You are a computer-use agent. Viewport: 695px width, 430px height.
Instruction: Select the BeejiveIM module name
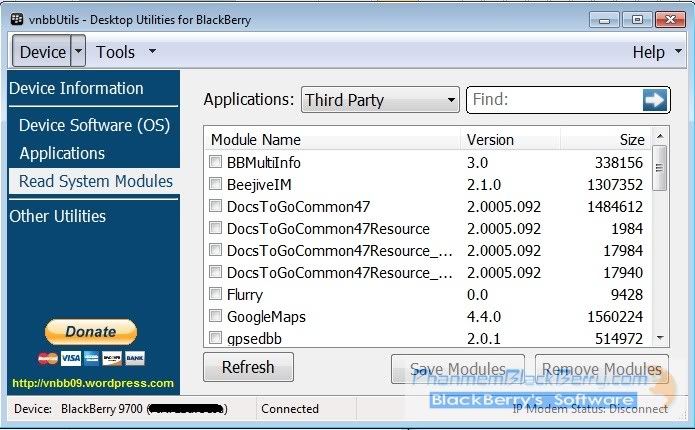(x=259, y=185)
